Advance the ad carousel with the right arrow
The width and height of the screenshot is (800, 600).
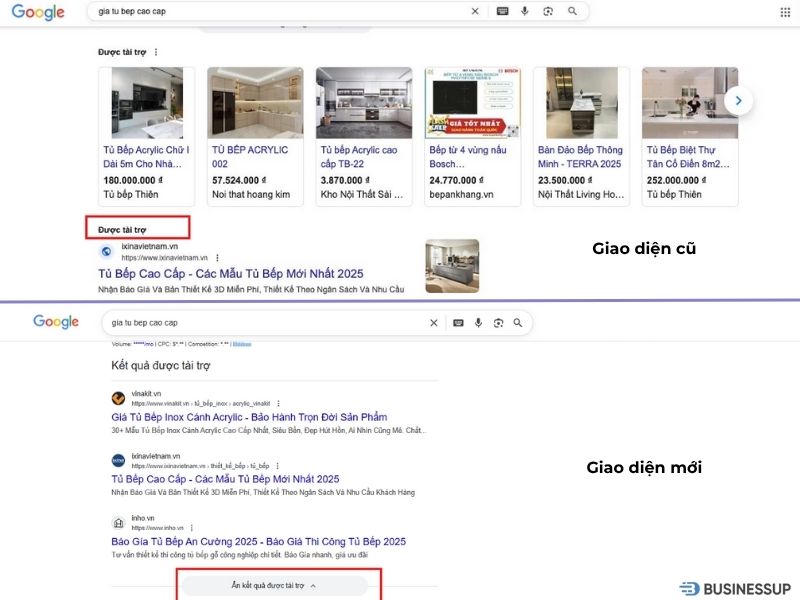tap(738, 100)
